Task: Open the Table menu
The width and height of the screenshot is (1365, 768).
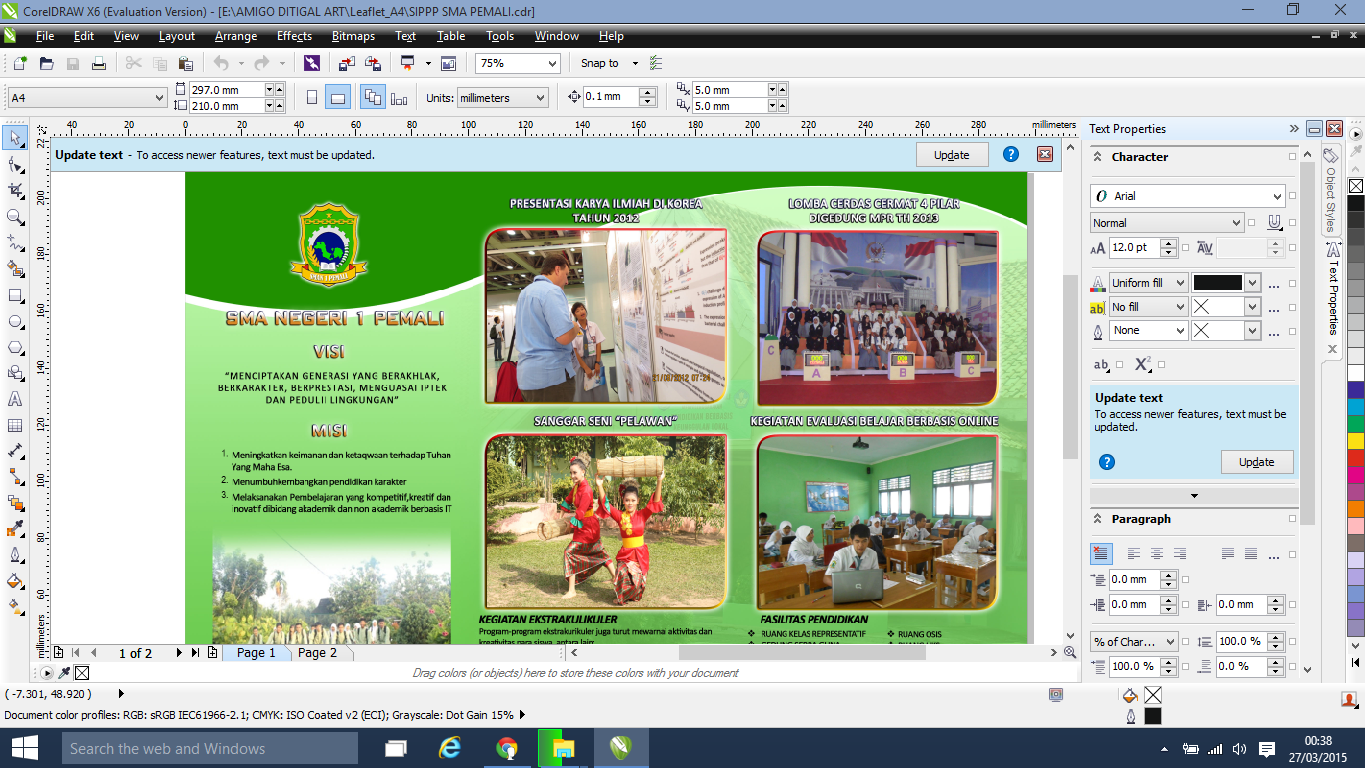Action: tap(451, 36)
